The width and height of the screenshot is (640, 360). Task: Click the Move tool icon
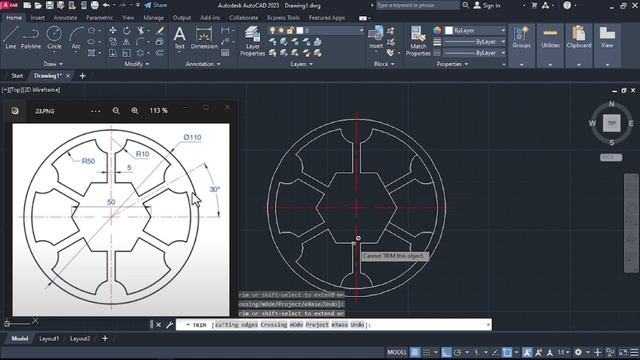tap(113, 31)
